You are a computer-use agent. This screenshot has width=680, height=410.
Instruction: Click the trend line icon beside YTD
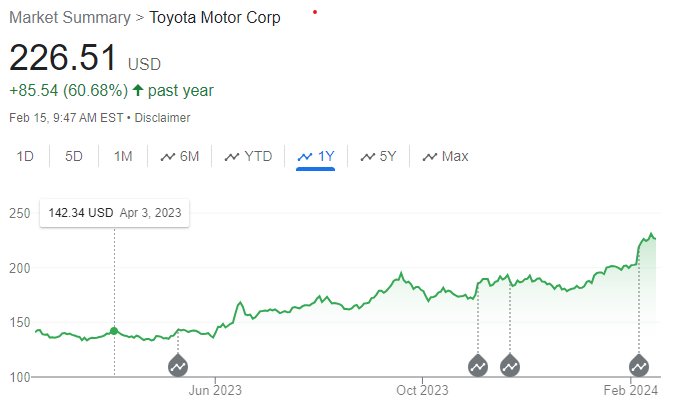232,157
